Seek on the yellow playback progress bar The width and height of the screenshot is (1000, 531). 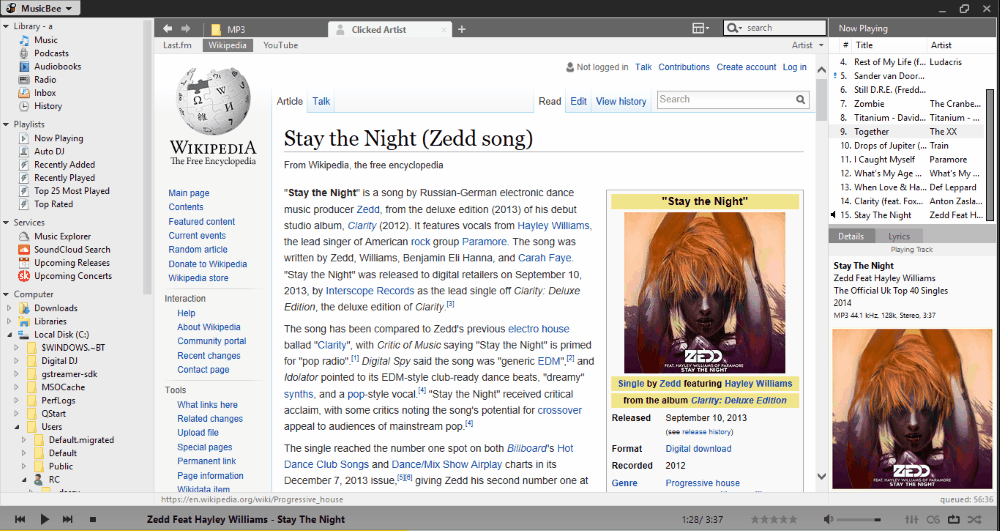tap(204, 529)
